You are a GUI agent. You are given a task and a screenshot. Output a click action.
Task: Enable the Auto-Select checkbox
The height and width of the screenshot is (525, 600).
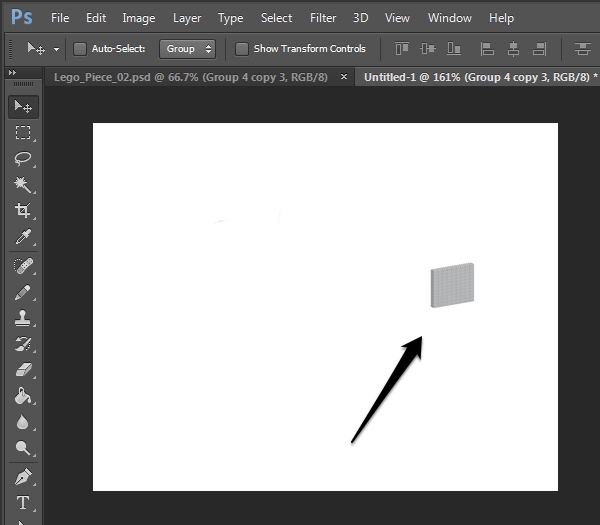pyautogui.click(x=80, y=49)
